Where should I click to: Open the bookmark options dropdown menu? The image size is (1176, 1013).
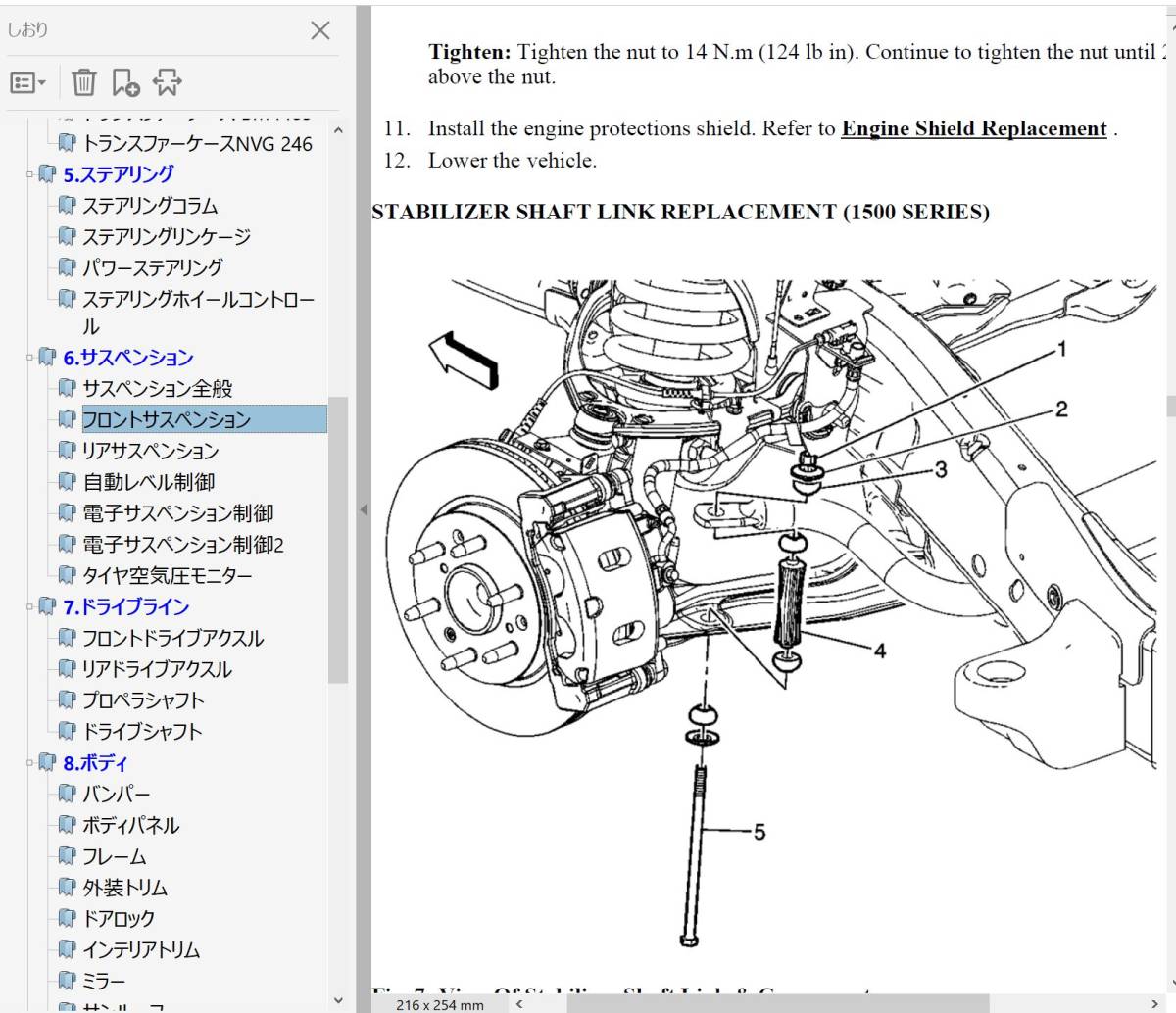[x=27, y=83]
